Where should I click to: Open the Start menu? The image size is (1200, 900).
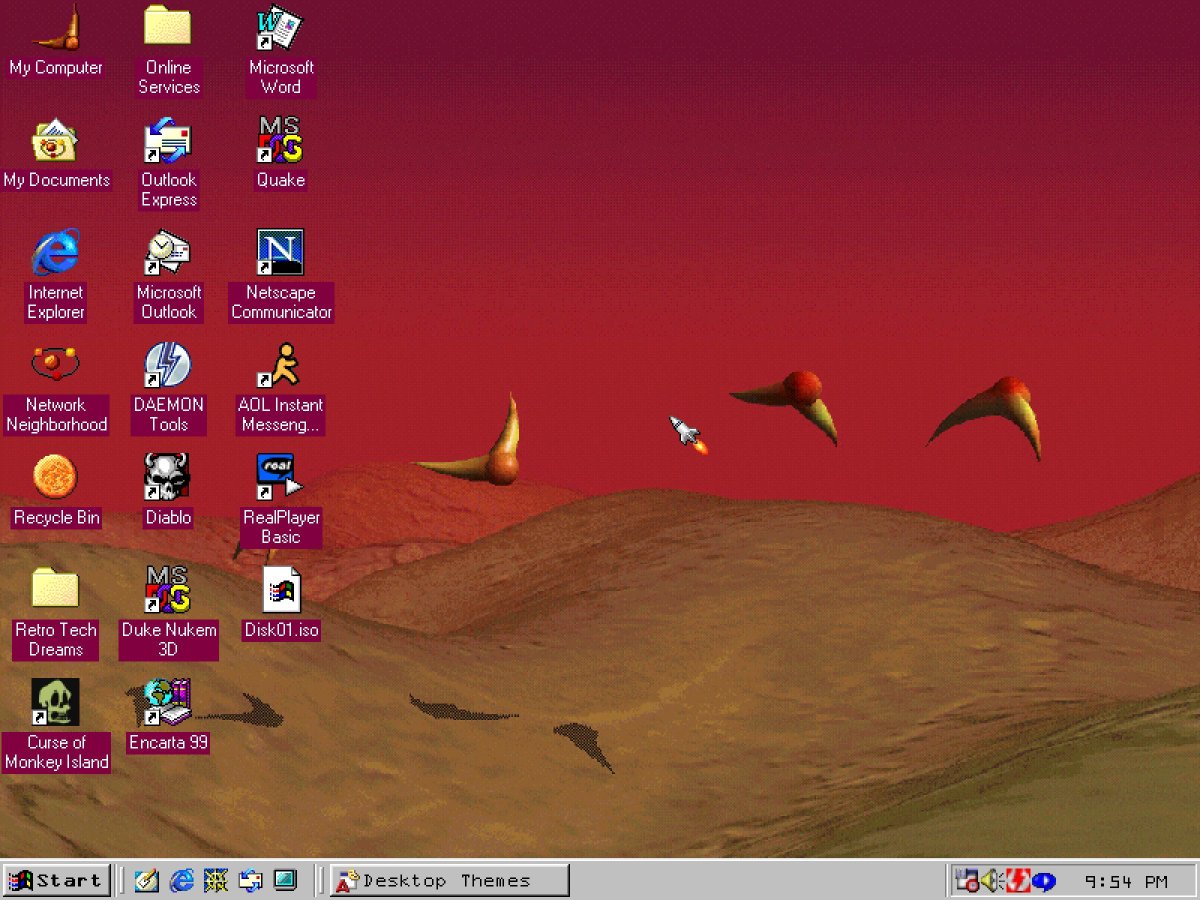pos(56,881)
